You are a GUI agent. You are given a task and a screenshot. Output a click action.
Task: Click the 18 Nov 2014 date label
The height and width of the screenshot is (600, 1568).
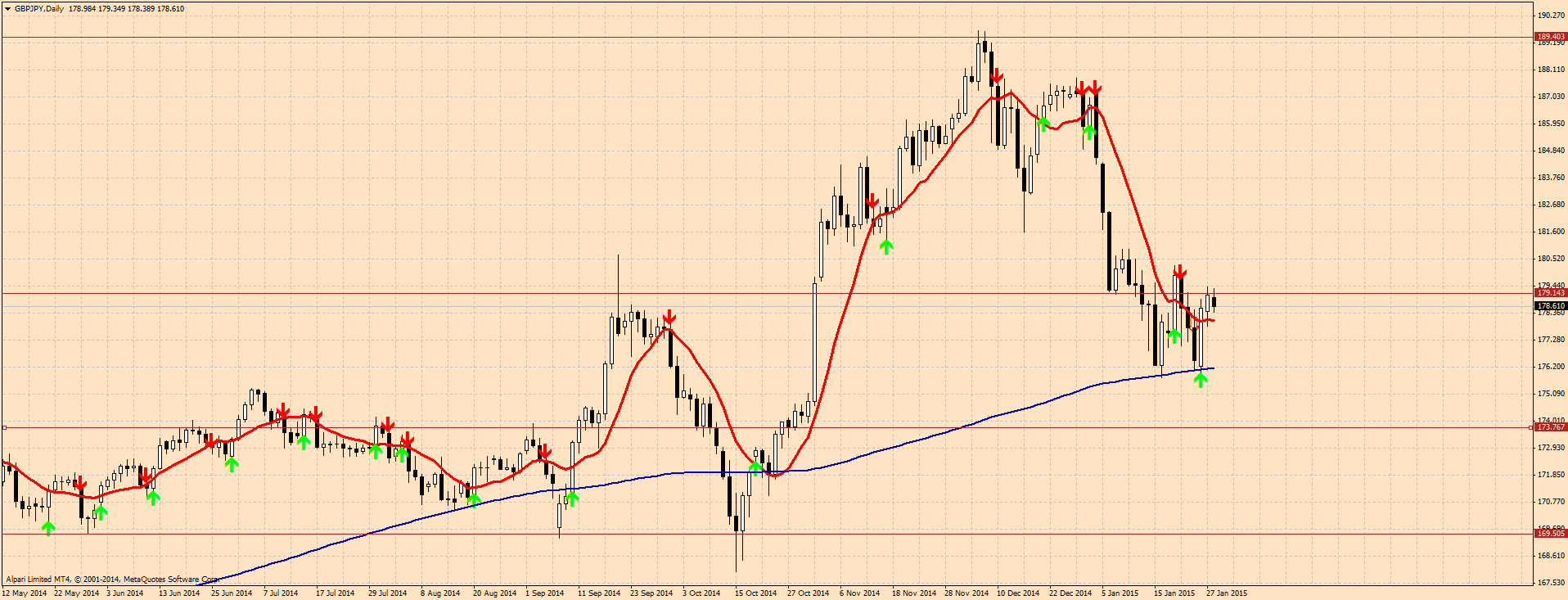click(914, 593)
